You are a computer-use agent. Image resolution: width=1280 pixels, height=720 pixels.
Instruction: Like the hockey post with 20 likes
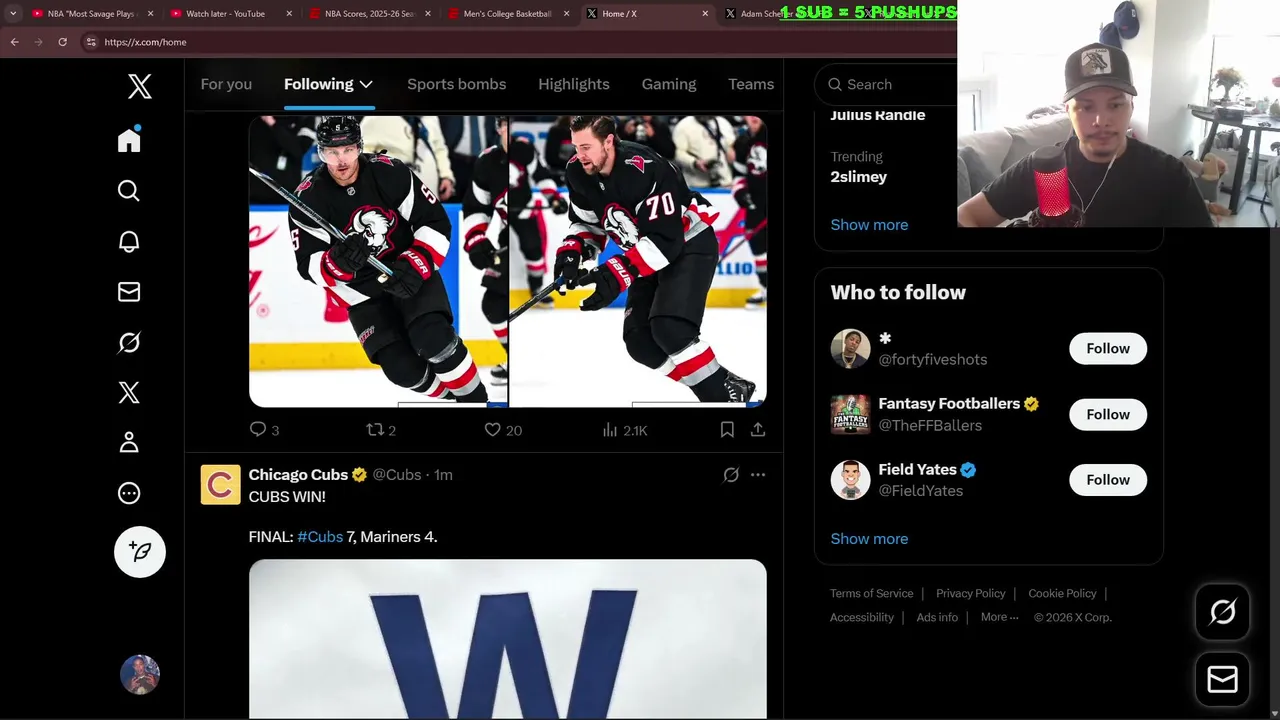503,430
